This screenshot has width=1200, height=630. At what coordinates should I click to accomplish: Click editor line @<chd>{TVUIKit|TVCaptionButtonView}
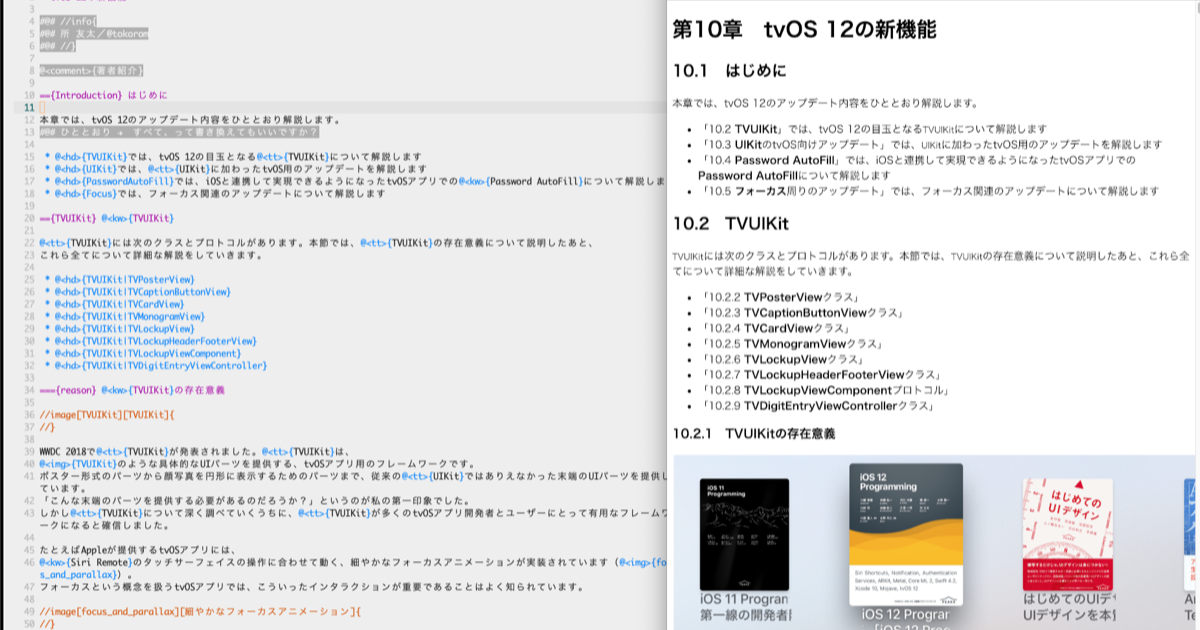pos(138,291)
